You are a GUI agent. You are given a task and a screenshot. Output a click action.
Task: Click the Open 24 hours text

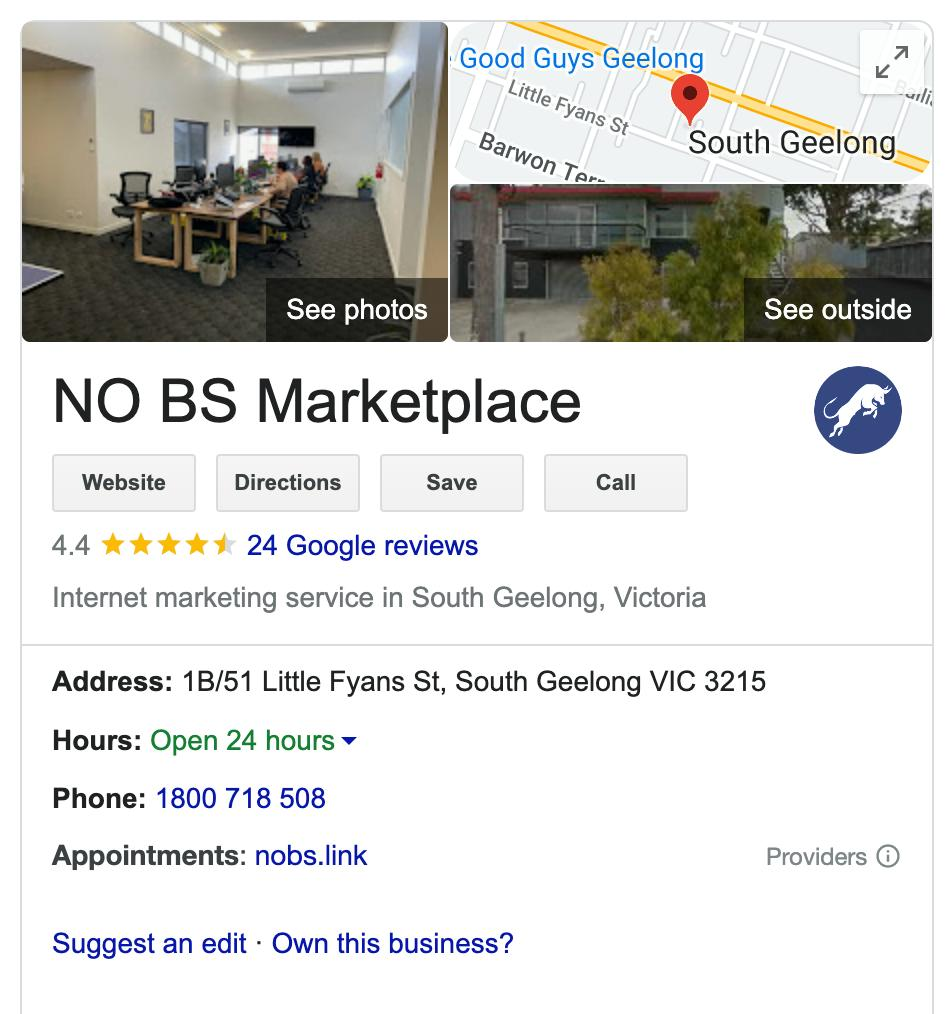pyautogui.click(x=243, y=740)
